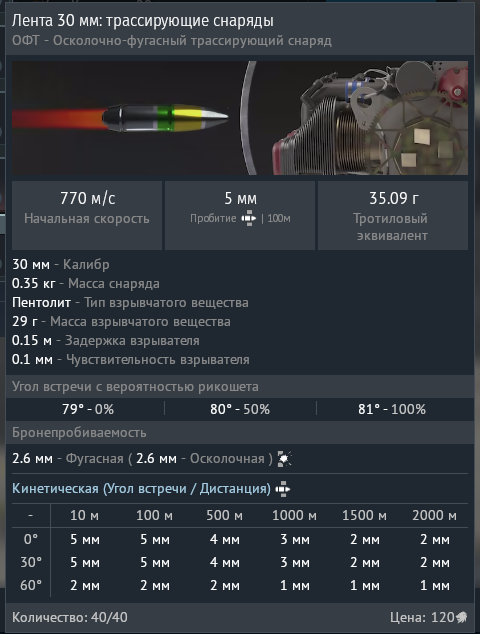Click the 2000 м column header

(434, 516)
